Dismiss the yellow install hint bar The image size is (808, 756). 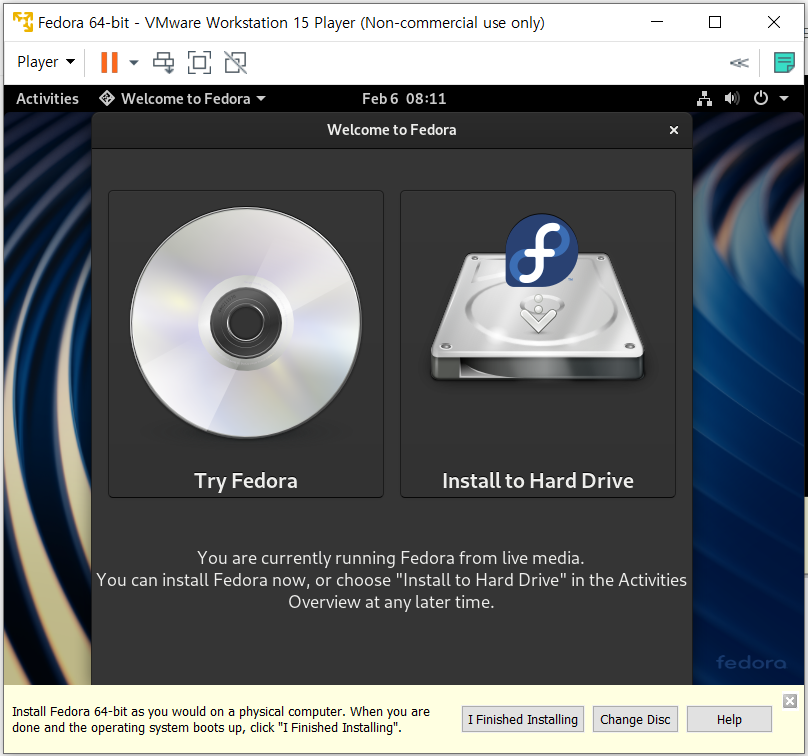[x=790, y=701]
